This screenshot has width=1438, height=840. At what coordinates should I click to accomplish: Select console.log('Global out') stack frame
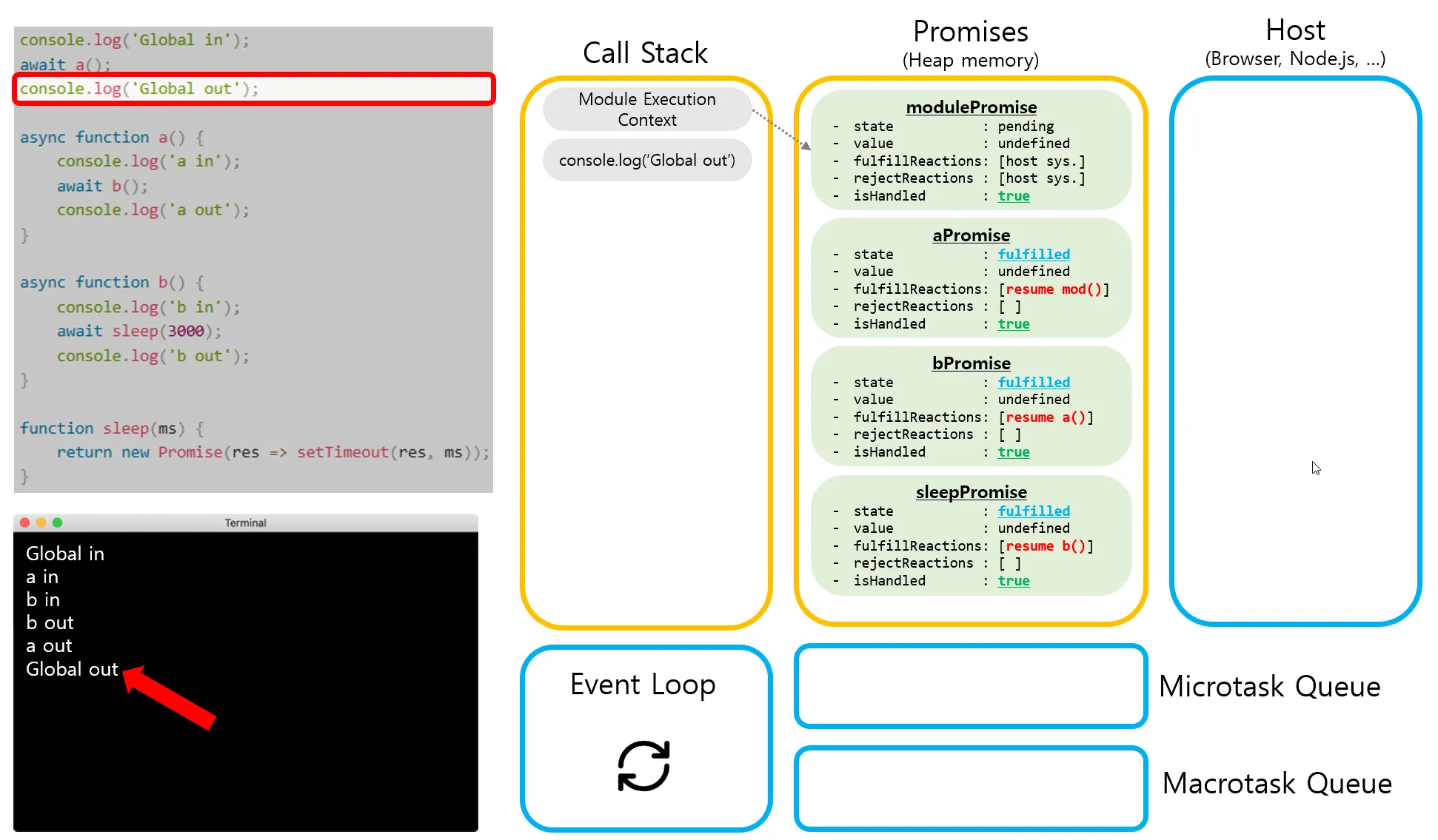[646, 161]
